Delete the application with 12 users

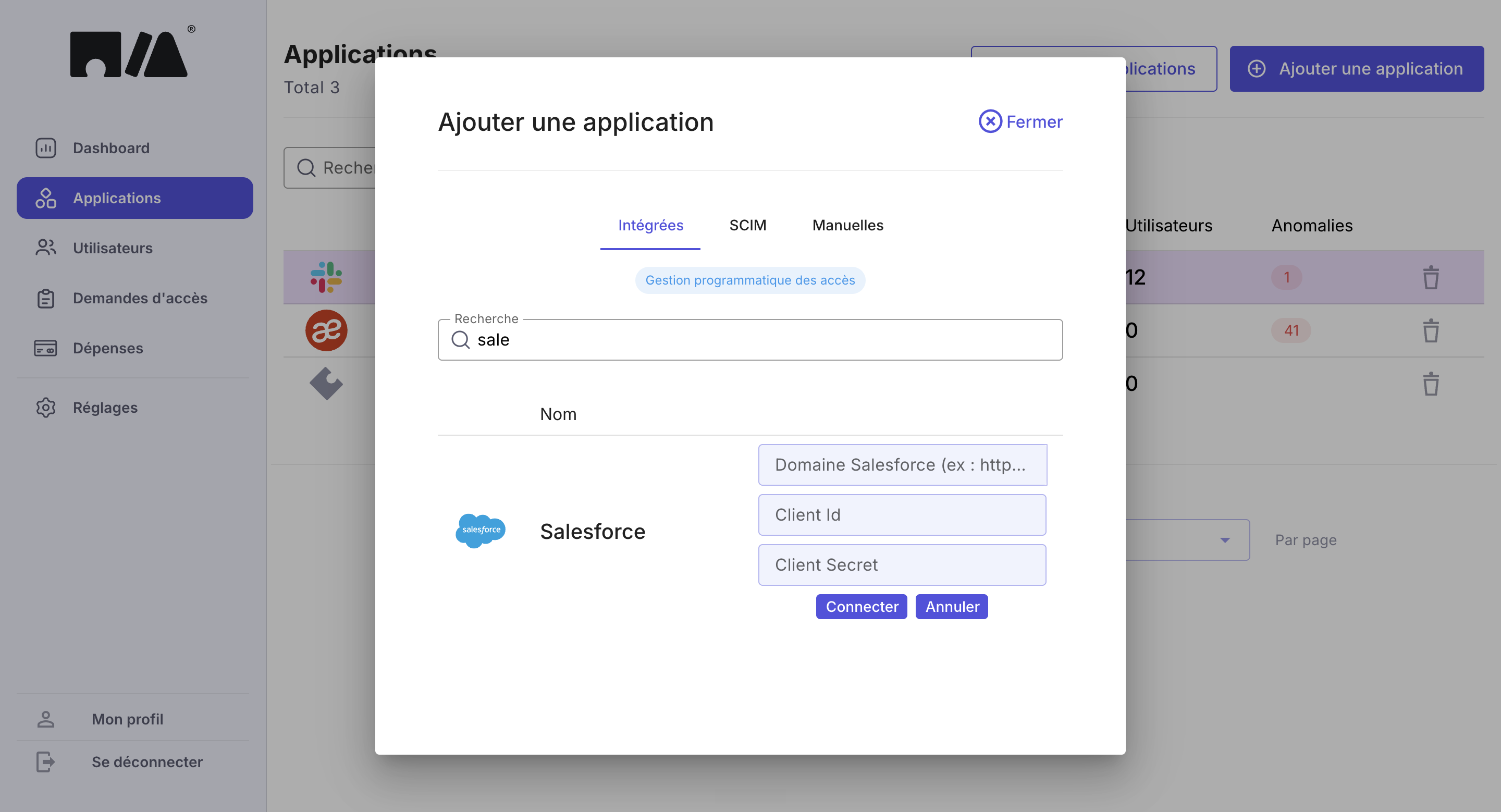[1431, 277]
